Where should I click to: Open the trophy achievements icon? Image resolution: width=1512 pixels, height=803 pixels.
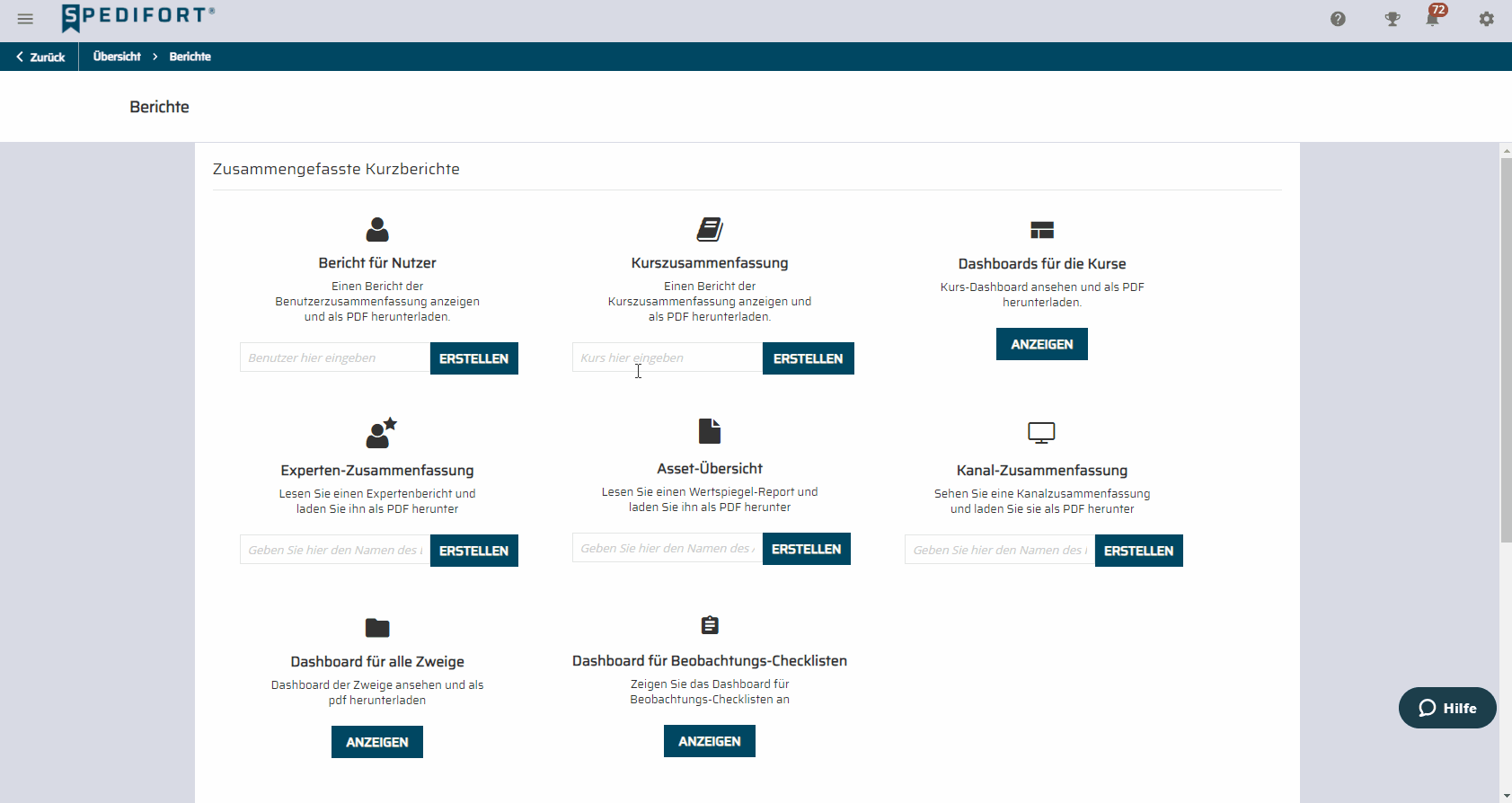point(1393,19)
